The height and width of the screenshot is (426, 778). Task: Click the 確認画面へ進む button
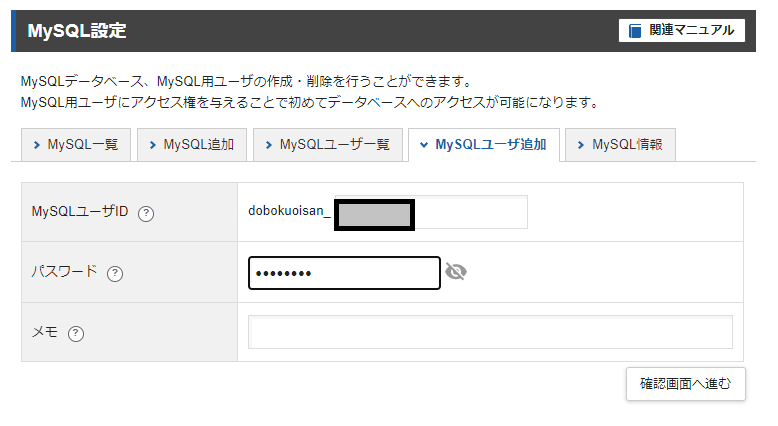(686, 384)
